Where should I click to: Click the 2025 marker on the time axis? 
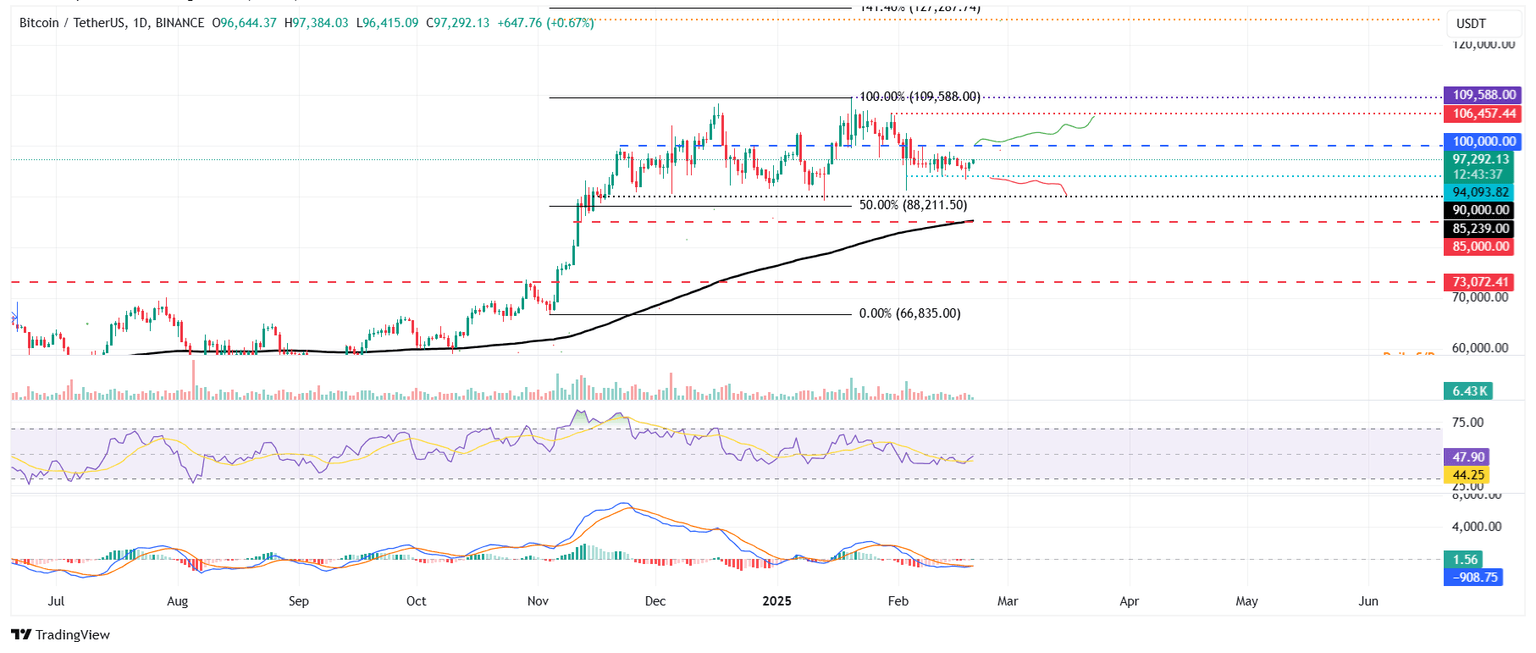click(777, 601)
